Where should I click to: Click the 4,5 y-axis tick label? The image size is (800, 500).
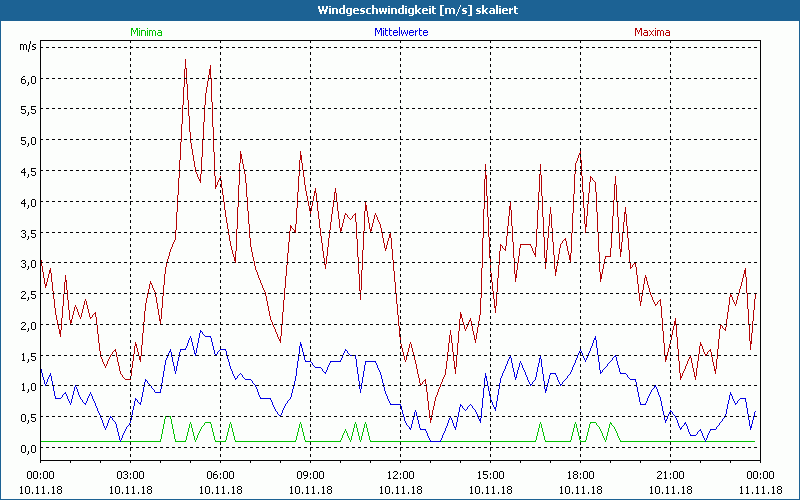point(27,171)
